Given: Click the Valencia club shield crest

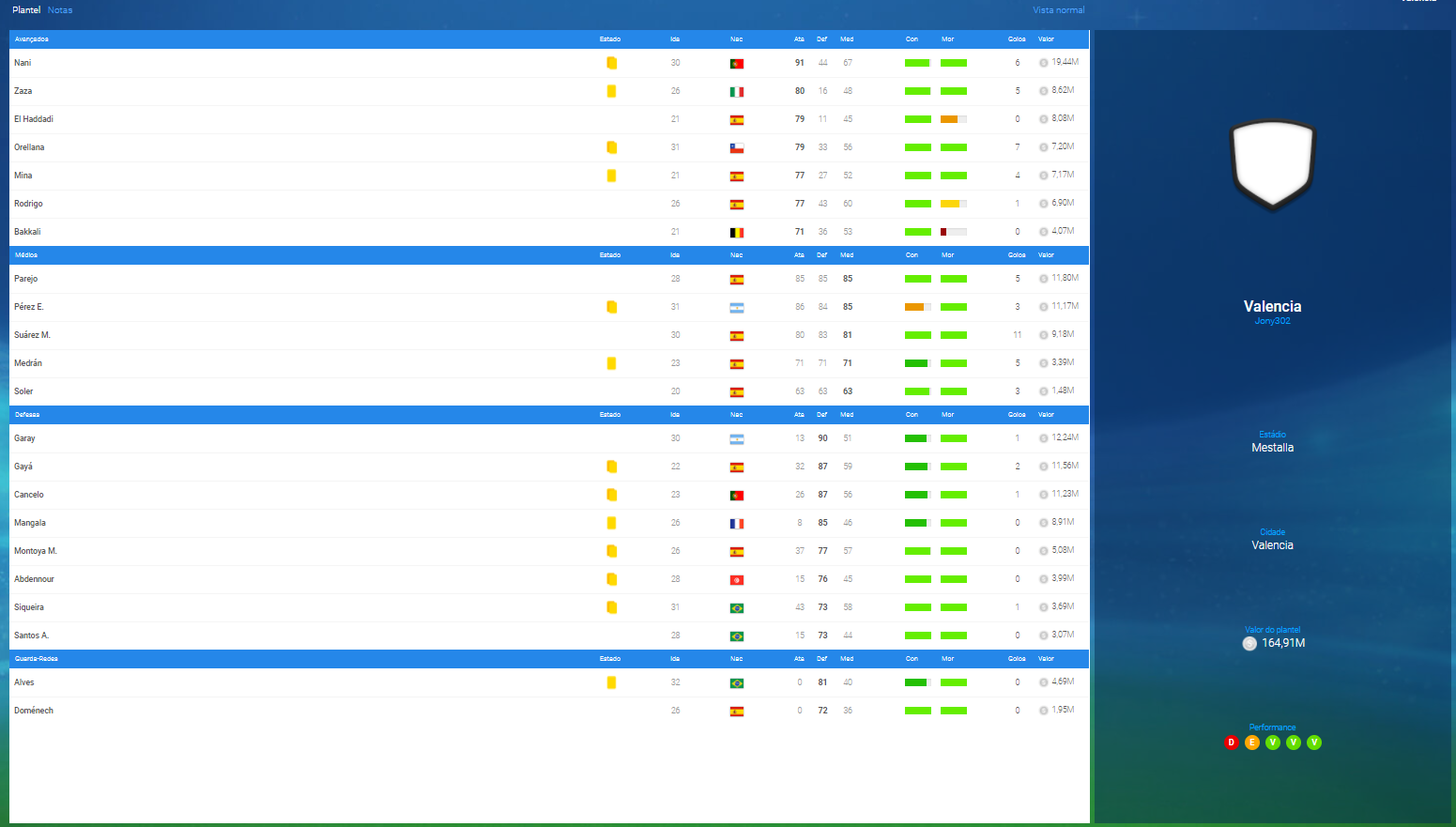Looking at the screenshot, I should point(1272,163).
